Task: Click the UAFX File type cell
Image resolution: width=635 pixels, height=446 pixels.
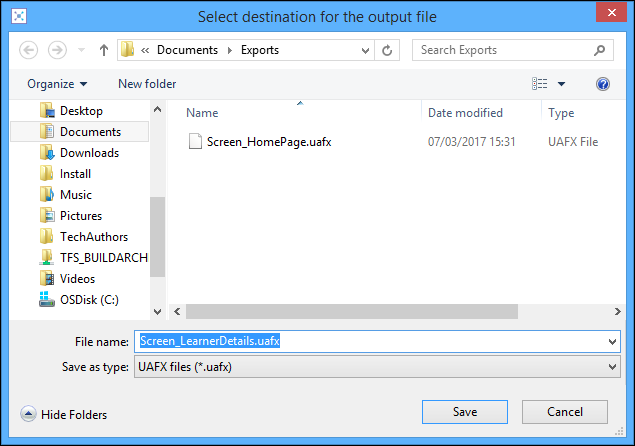Action: pos(573,142)
